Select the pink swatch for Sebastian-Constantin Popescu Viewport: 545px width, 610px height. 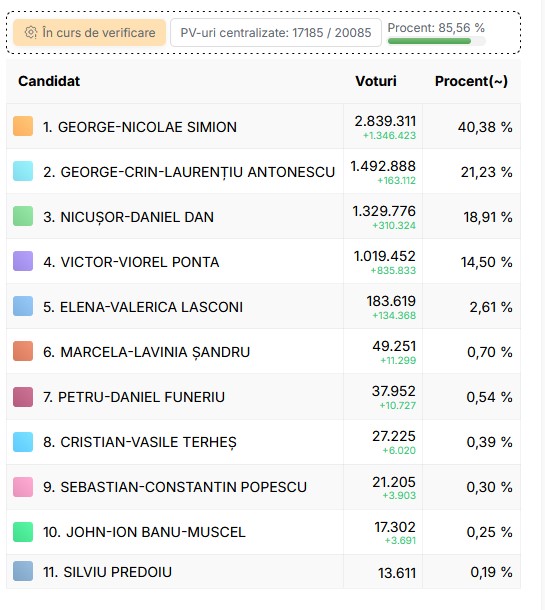pyautogui.click(x=23, y=487)
